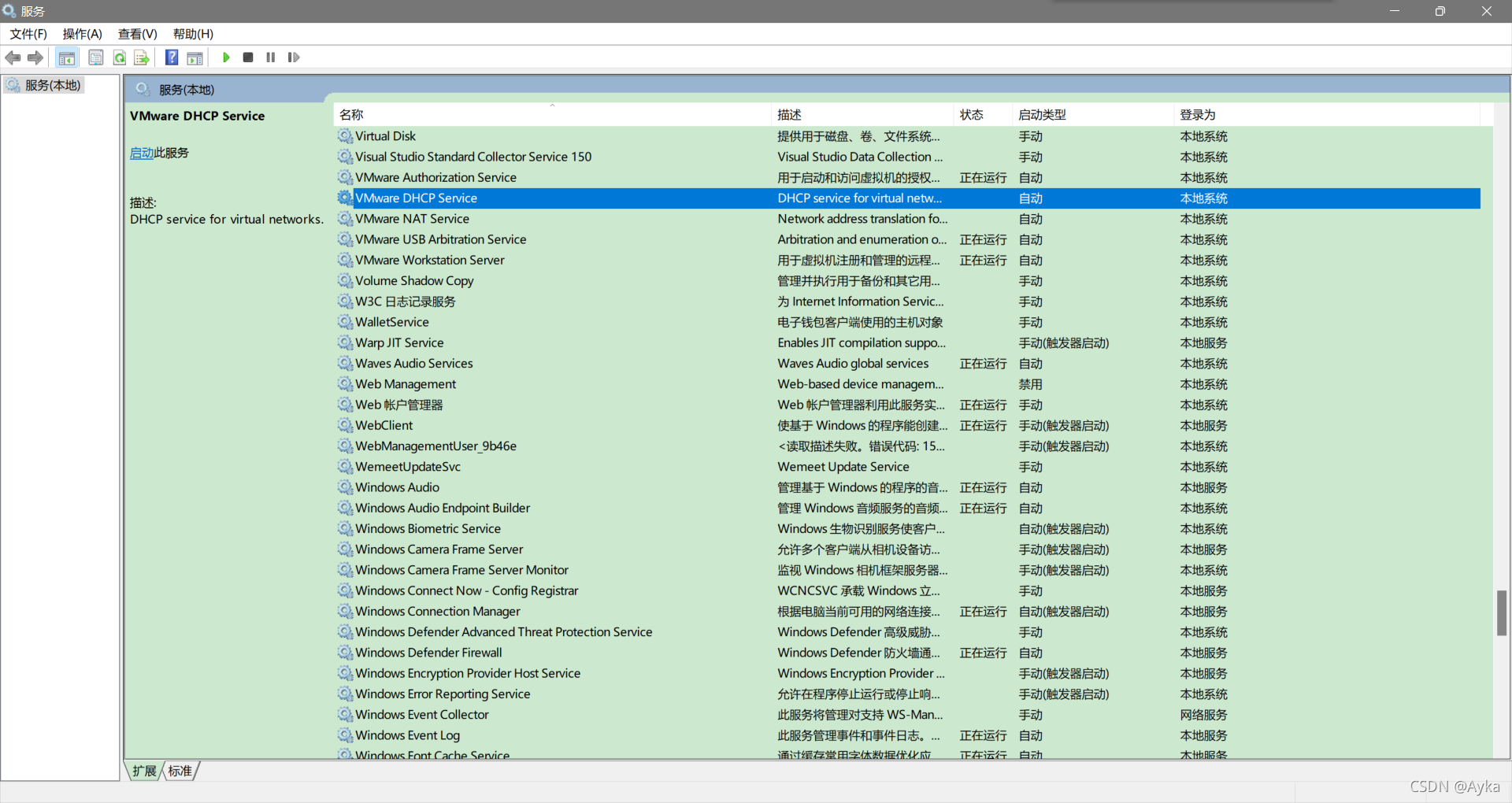
Task: Stop the service with the black square icon
Action: coord(247,57)
